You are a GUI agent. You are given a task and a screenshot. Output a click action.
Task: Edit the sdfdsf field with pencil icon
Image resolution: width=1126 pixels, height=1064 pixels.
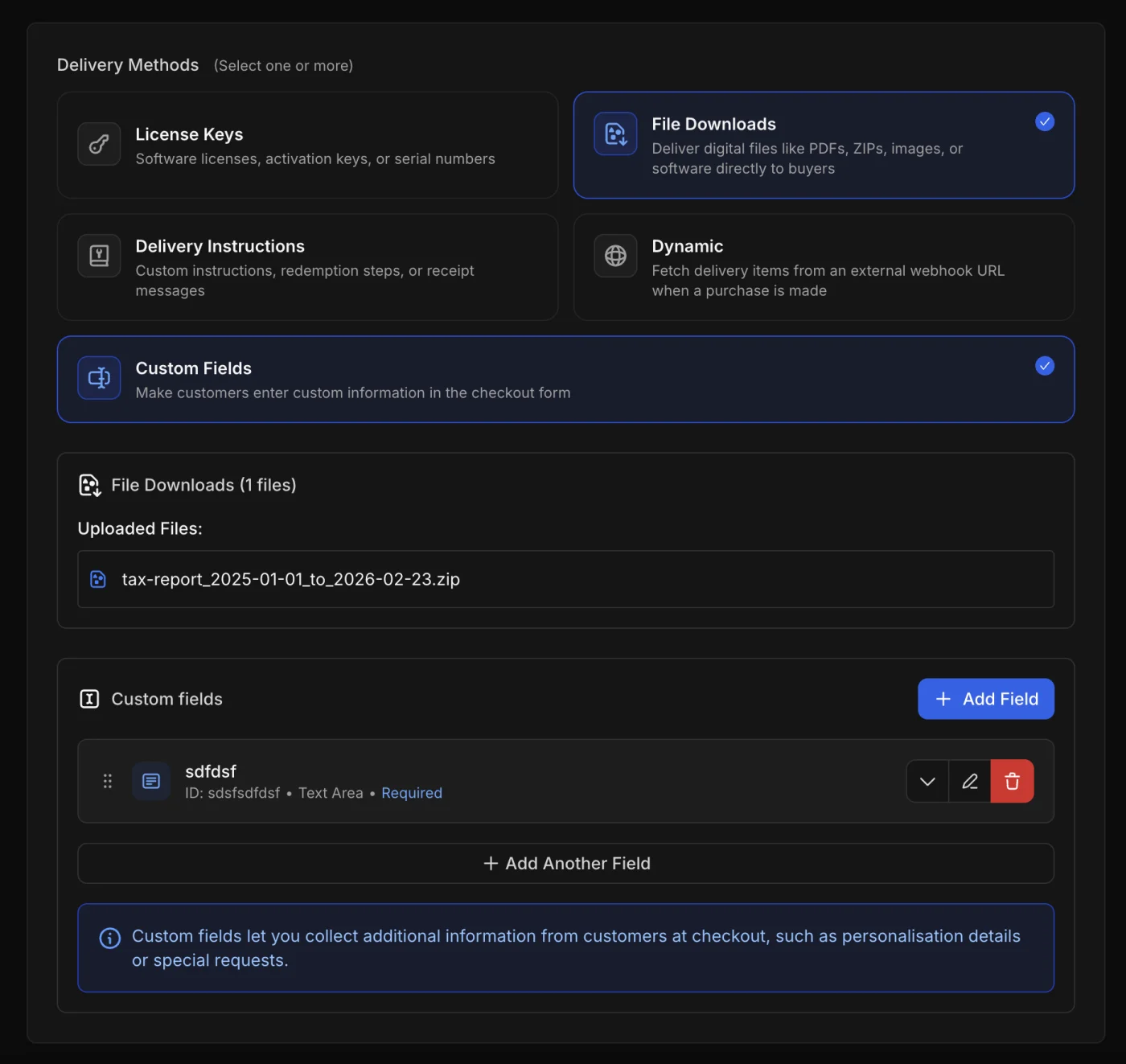click(970, 781)
